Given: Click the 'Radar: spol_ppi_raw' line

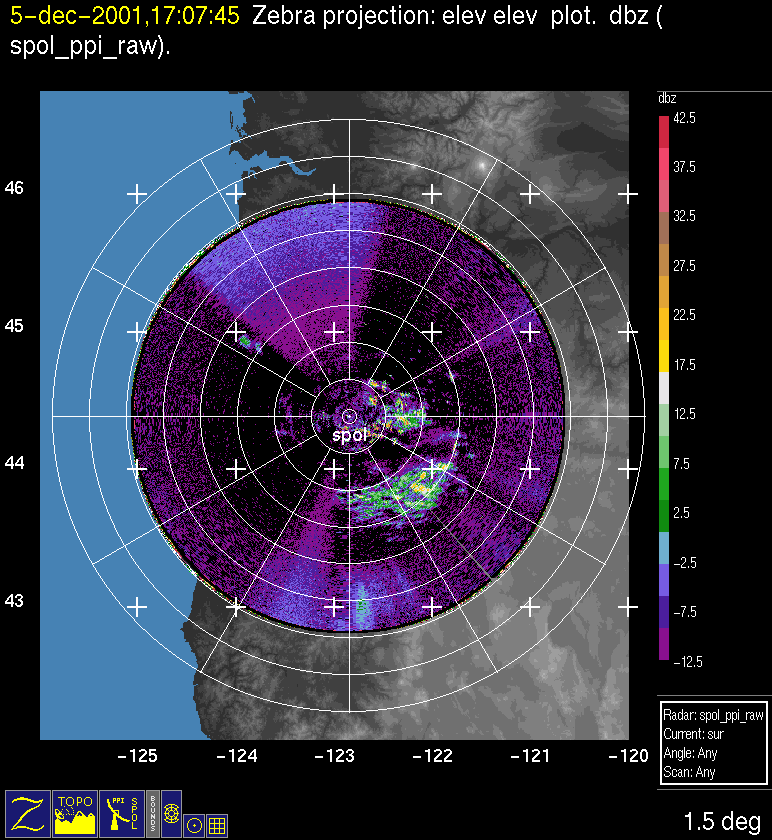Looking at the screenshot, I should [x=713, y=716].
